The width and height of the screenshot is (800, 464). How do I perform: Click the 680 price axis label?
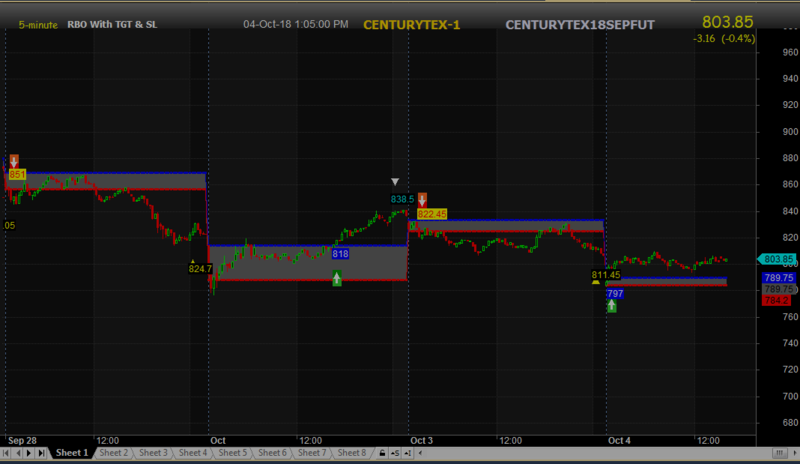coord(790,423)
